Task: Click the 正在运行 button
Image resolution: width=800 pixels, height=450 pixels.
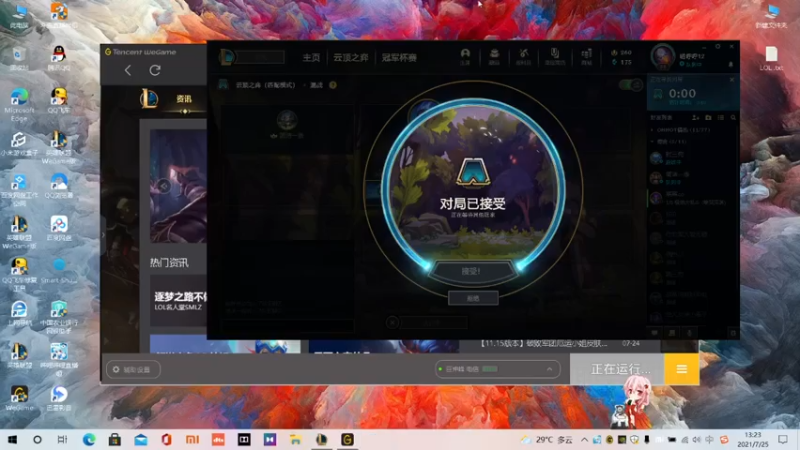Action: [x=617, y=369]
